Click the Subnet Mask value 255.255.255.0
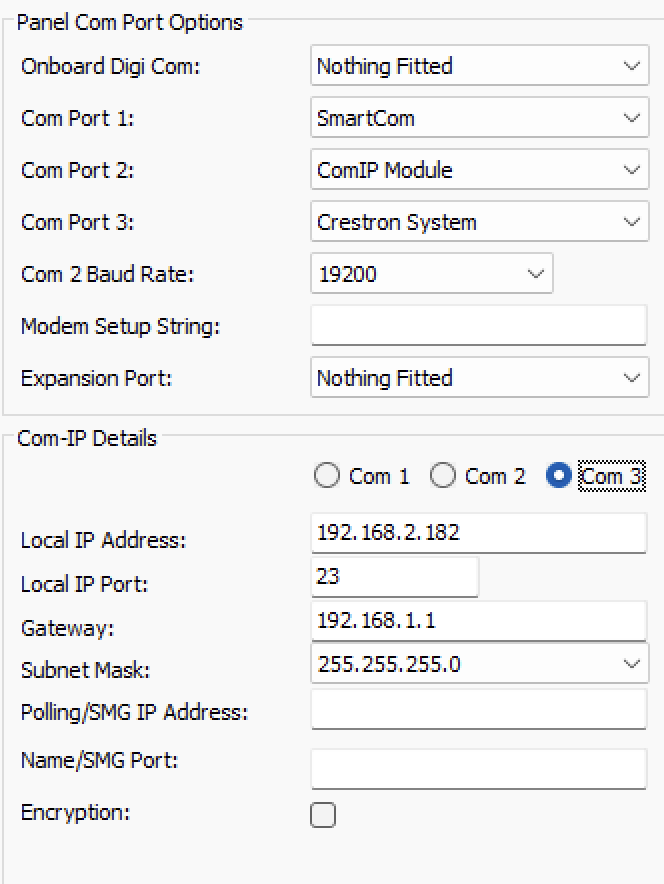 [389, 663]
